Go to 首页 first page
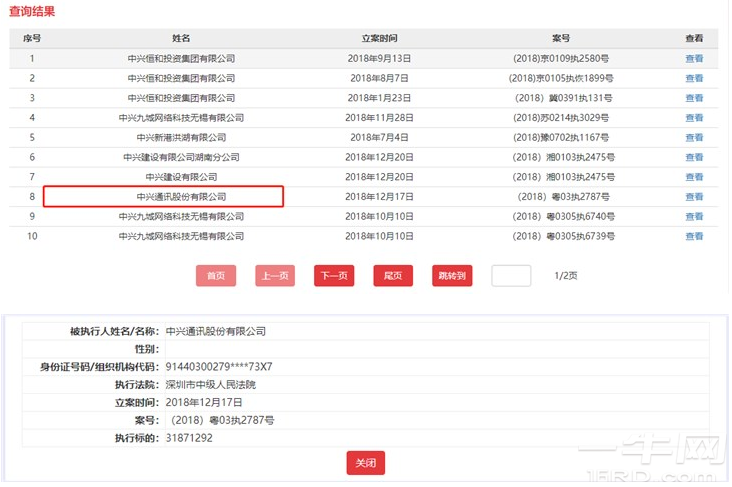Viewport: 732px width, 487px height. (x=216, y=275)
